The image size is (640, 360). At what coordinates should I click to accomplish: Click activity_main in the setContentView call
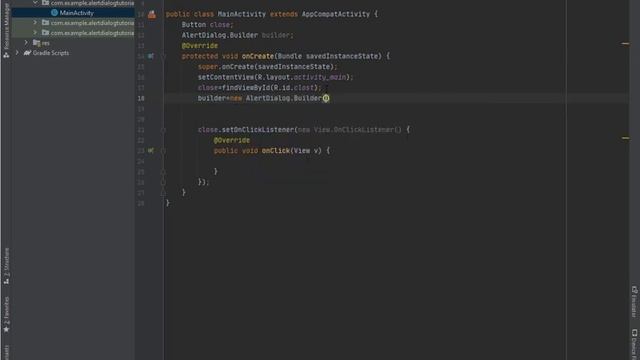pos(320,77)
